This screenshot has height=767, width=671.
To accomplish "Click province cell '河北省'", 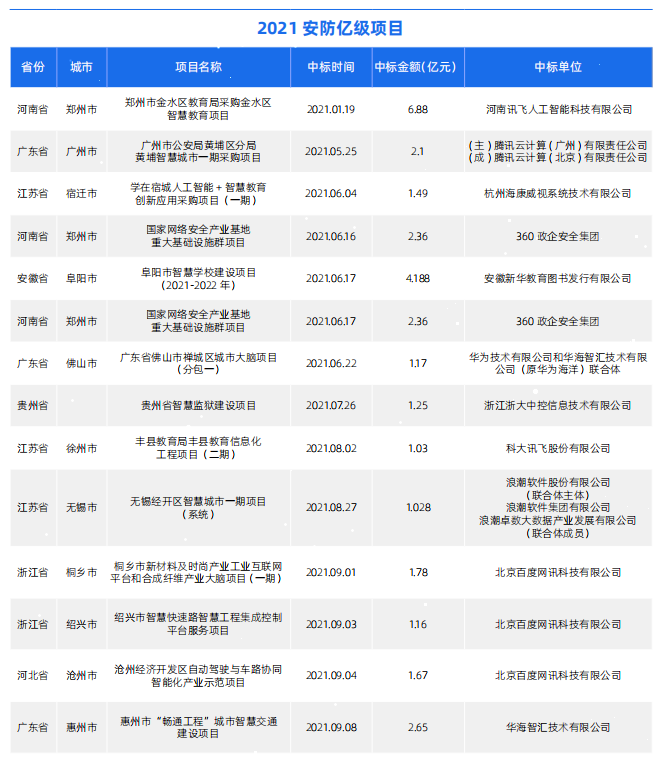I will (33, 676).
